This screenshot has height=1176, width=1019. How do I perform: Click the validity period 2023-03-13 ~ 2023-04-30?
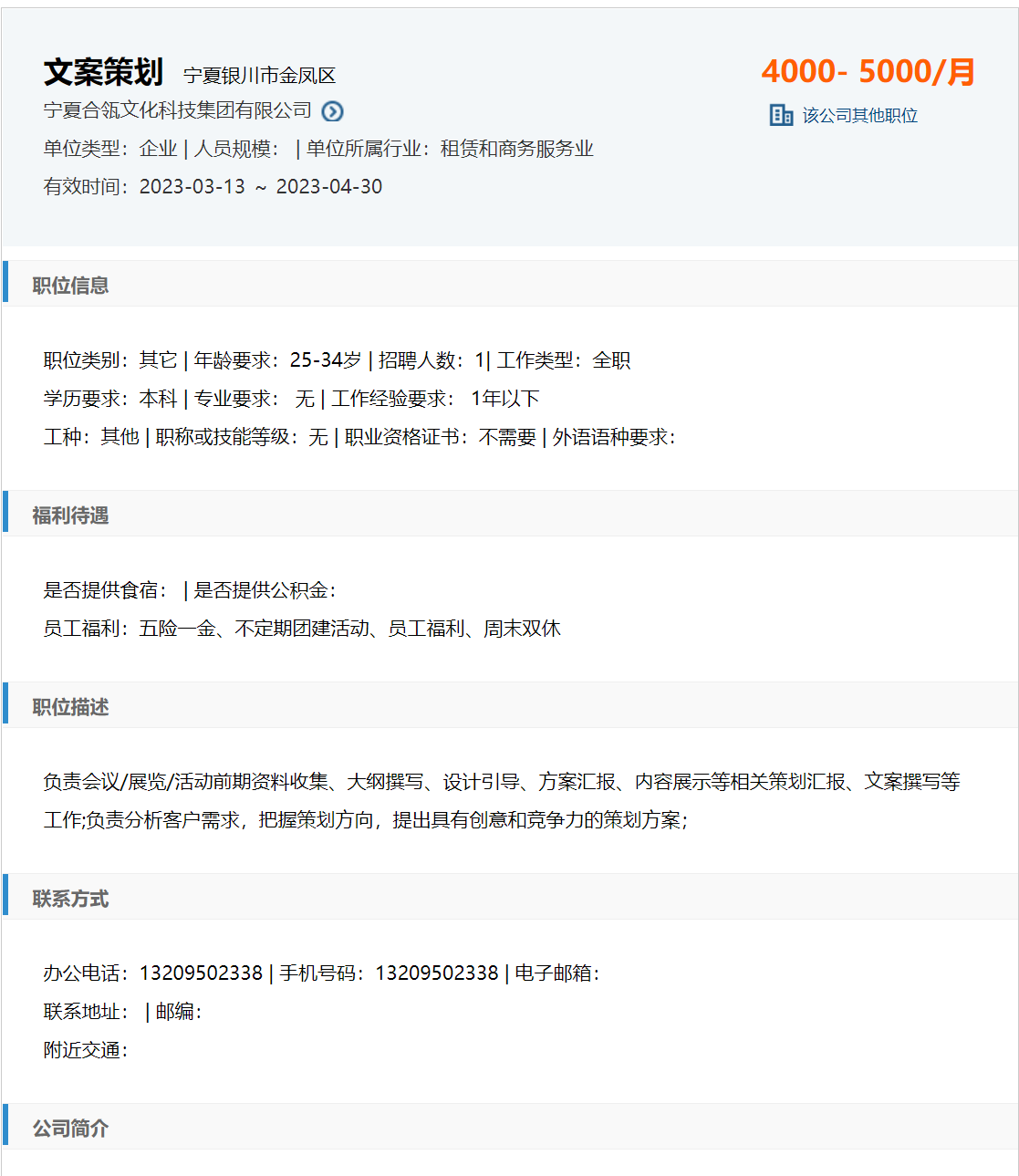(260, 187)
